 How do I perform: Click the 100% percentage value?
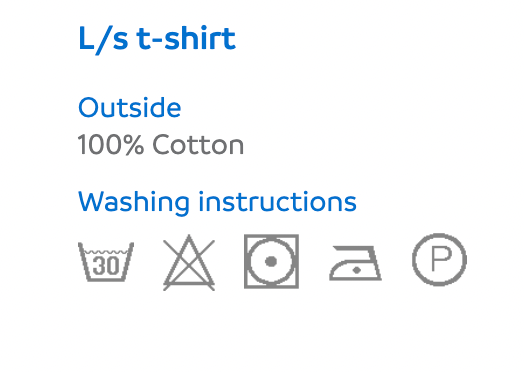111,145
